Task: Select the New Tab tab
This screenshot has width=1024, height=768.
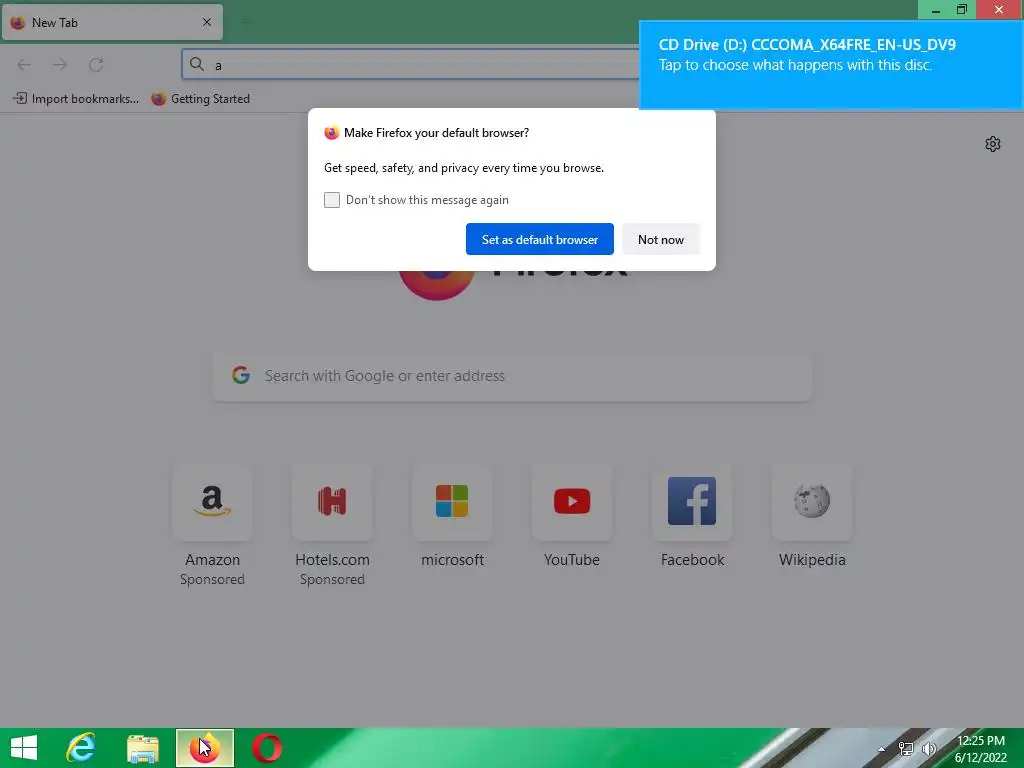Action: pos(112,22)
